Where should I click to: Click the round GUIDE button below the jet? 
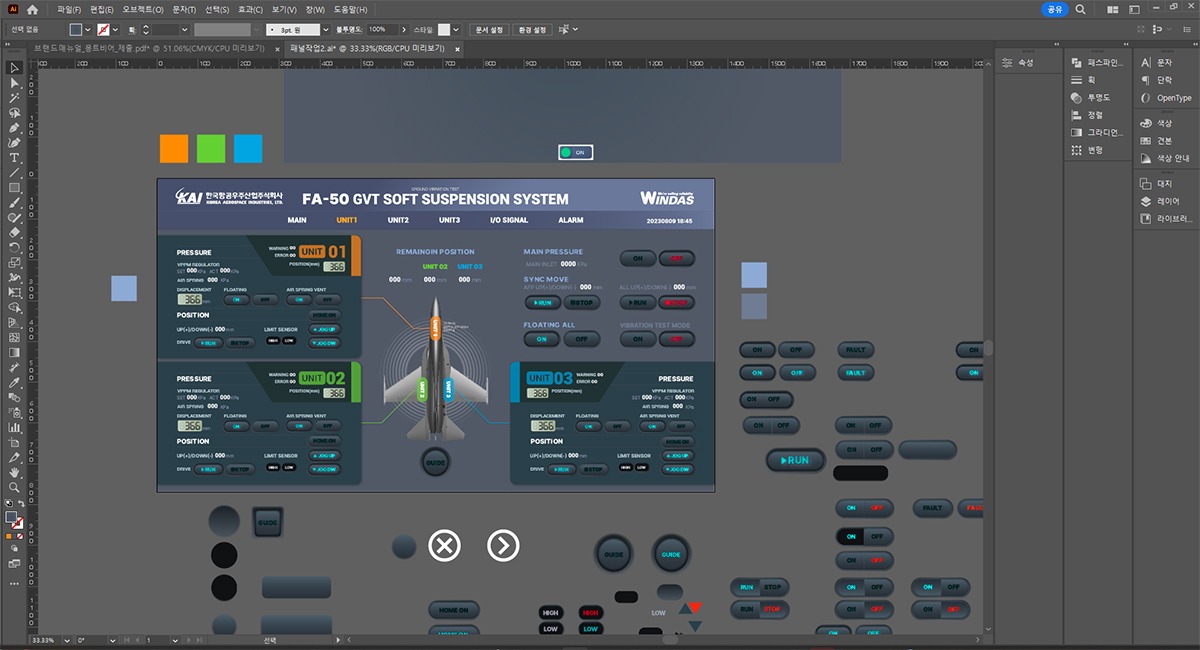click(435, 464)
